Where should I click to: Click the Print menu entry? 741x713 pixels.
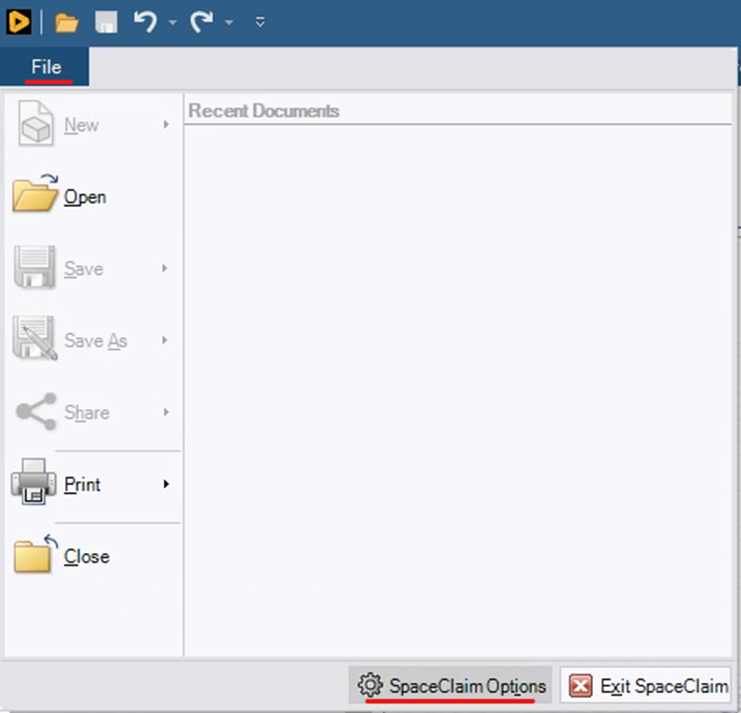(x=83, y=485)
